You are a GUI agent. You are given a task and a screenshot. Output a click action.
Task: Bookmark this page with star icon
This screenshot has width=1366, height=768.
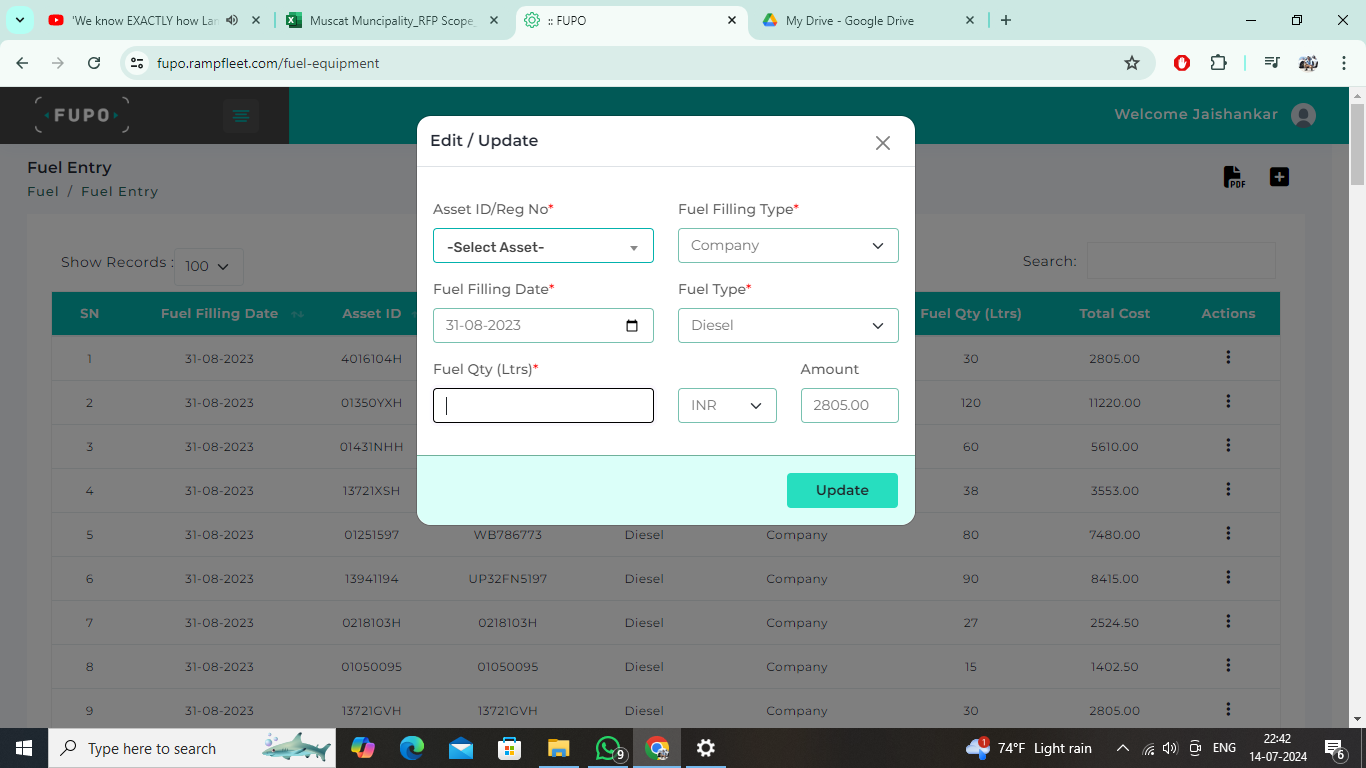point(1131,63)
